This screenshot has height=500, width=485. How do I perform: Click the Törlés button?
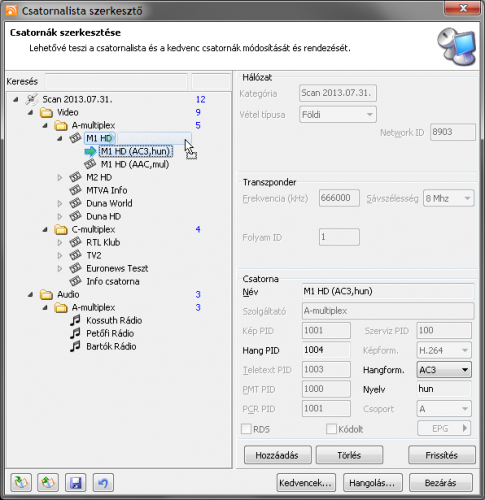(349, 455)
